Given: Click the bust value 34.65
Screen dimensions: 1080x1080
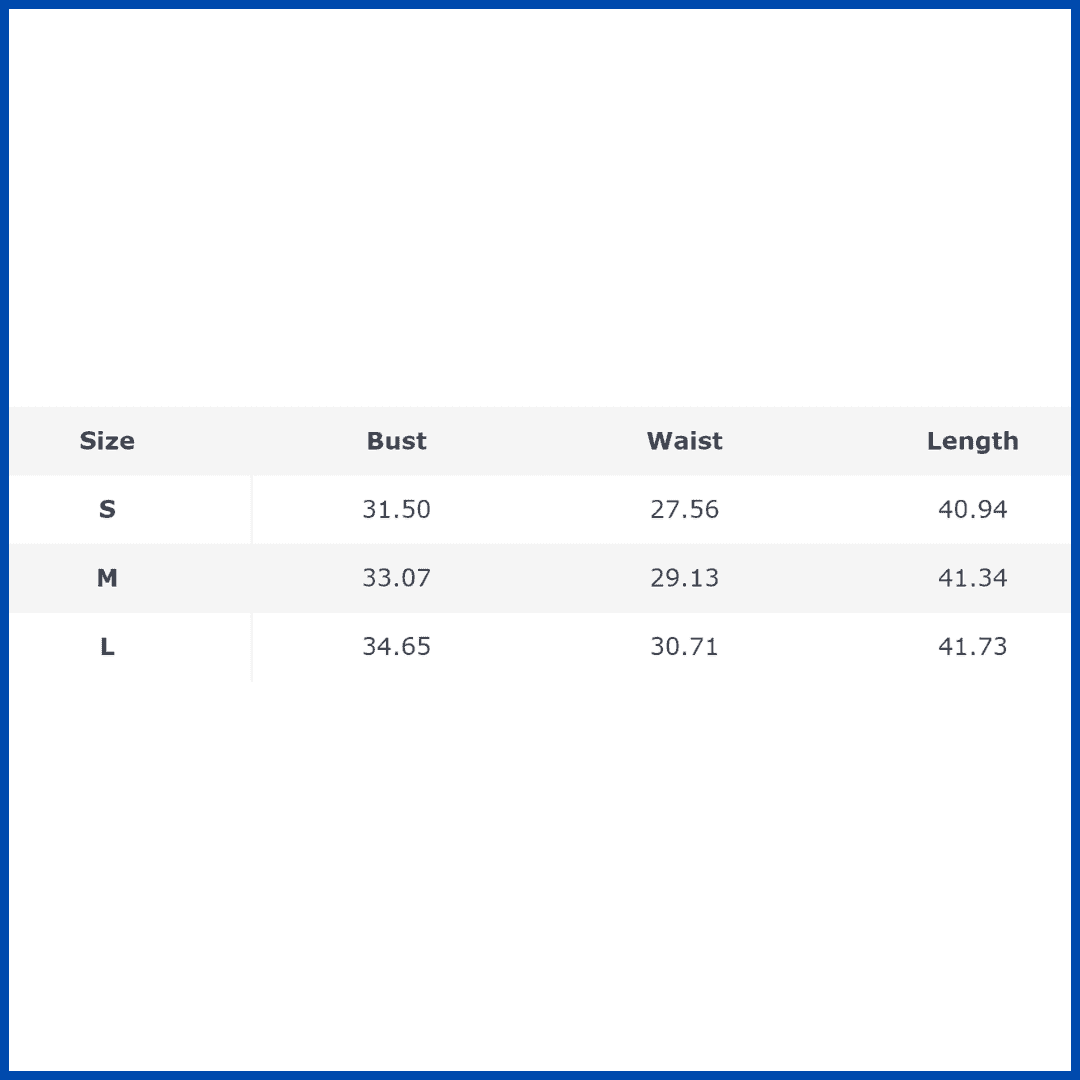Looking at the screenshot, I should pyautogui.click(x=396, y=647).
